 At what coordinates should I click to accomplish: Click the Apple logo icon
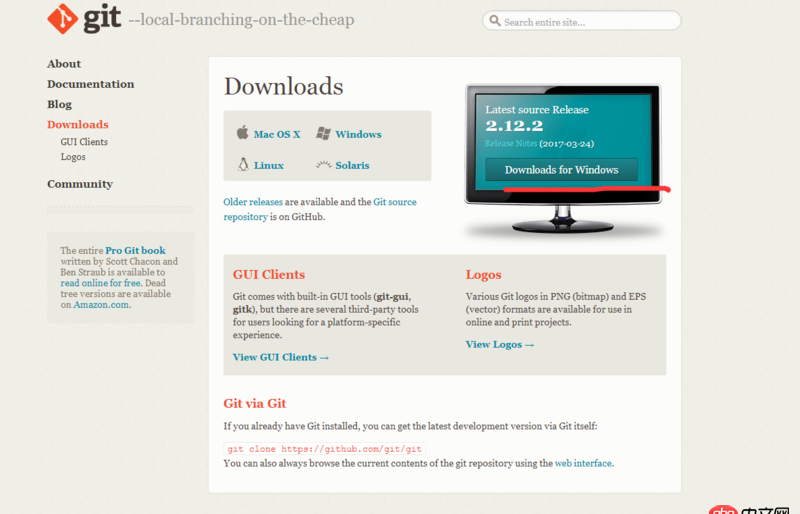tap(242, 133)
